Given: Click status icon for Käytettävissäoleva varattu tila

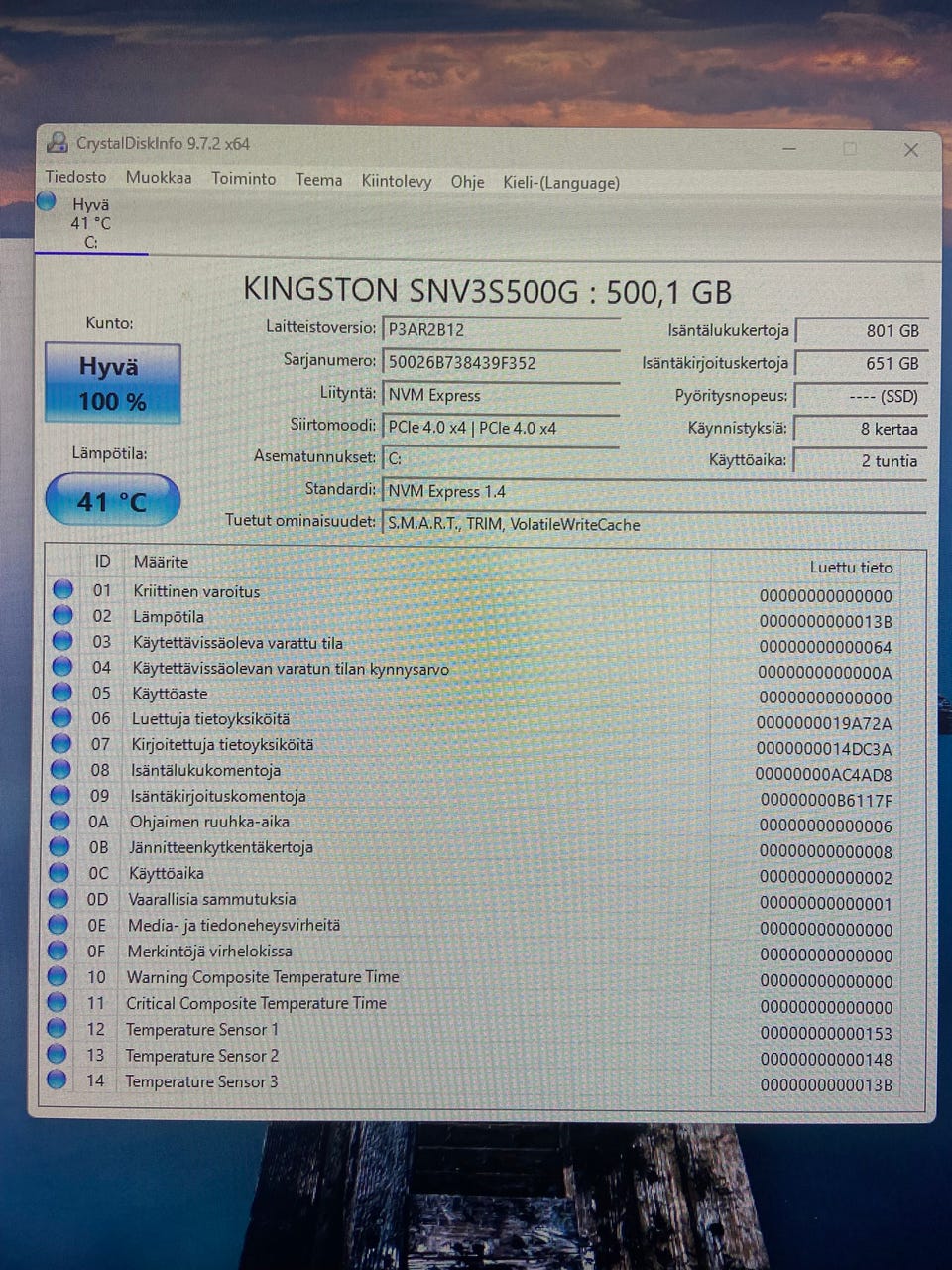Looking at the screenshot, I should click(62, 641).
